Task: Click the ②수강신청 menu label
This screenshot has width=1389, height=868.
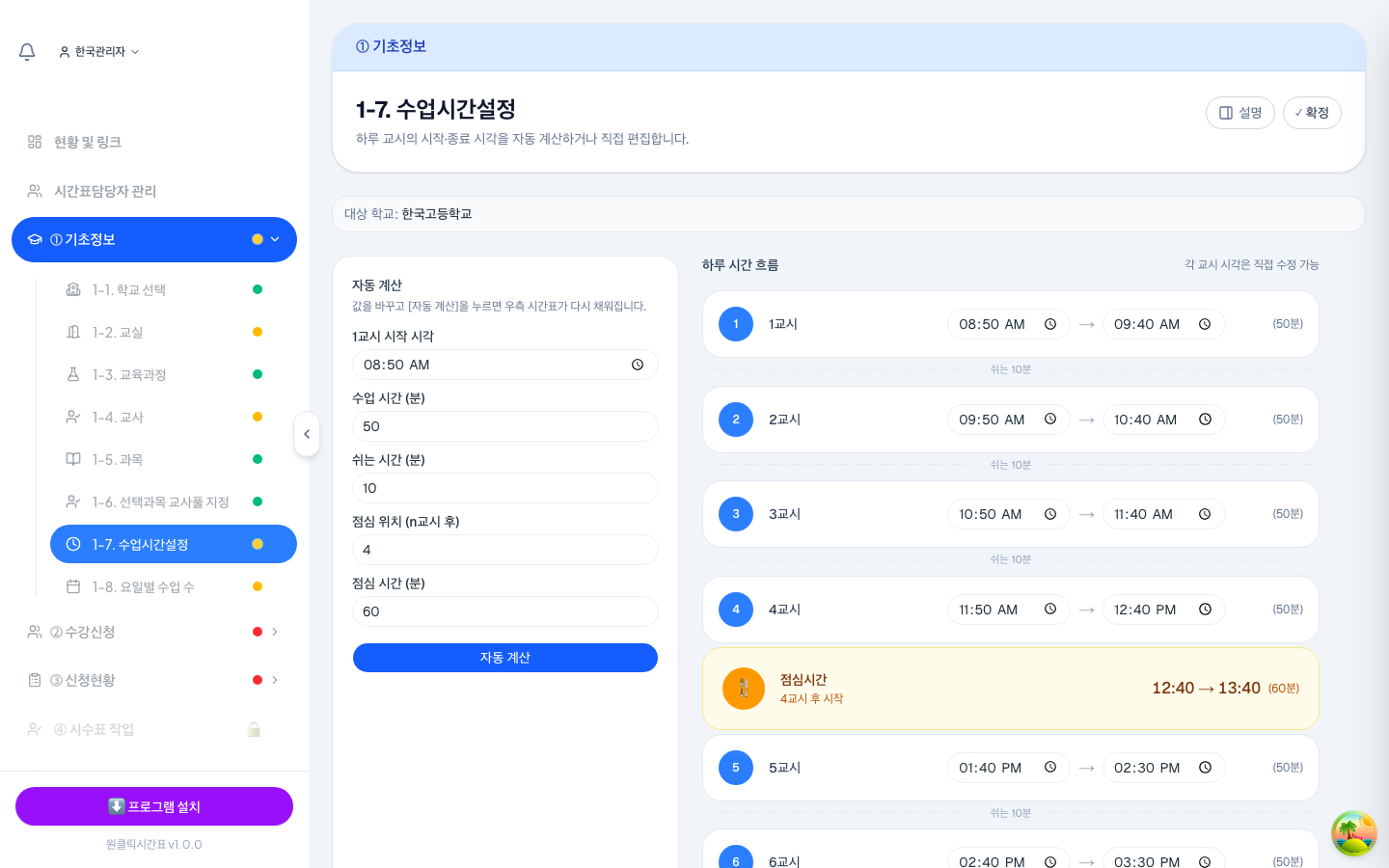Action: click(x=83, y=632)
